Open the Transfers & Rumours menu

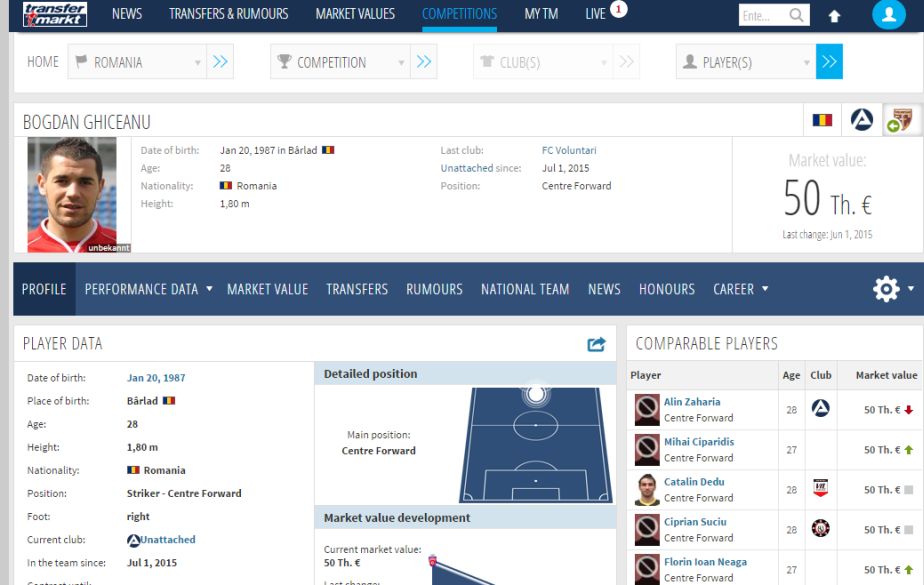[x=228, y=14]
